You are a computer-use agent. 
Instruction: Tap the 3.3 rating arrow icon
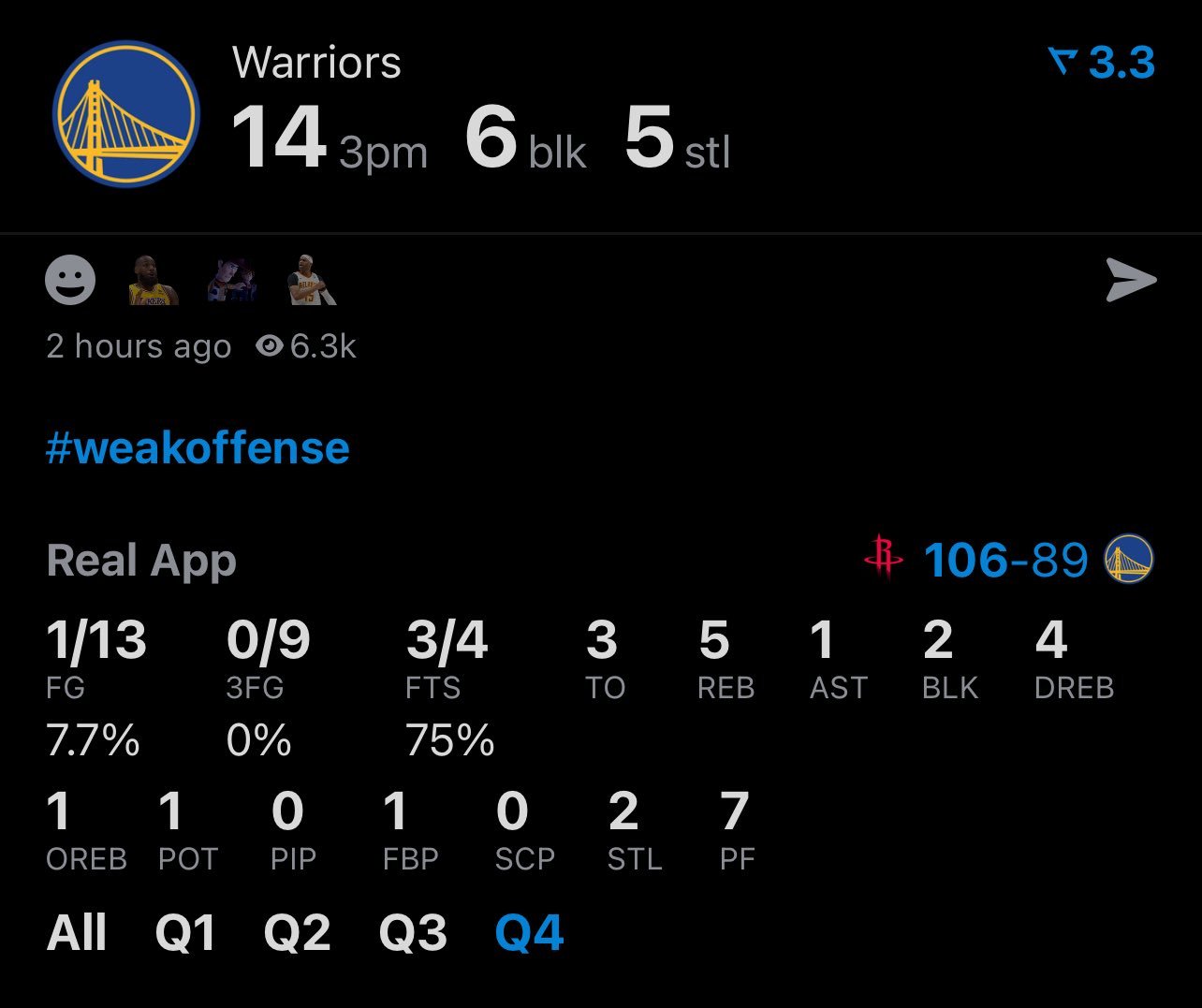(1063, 63)
